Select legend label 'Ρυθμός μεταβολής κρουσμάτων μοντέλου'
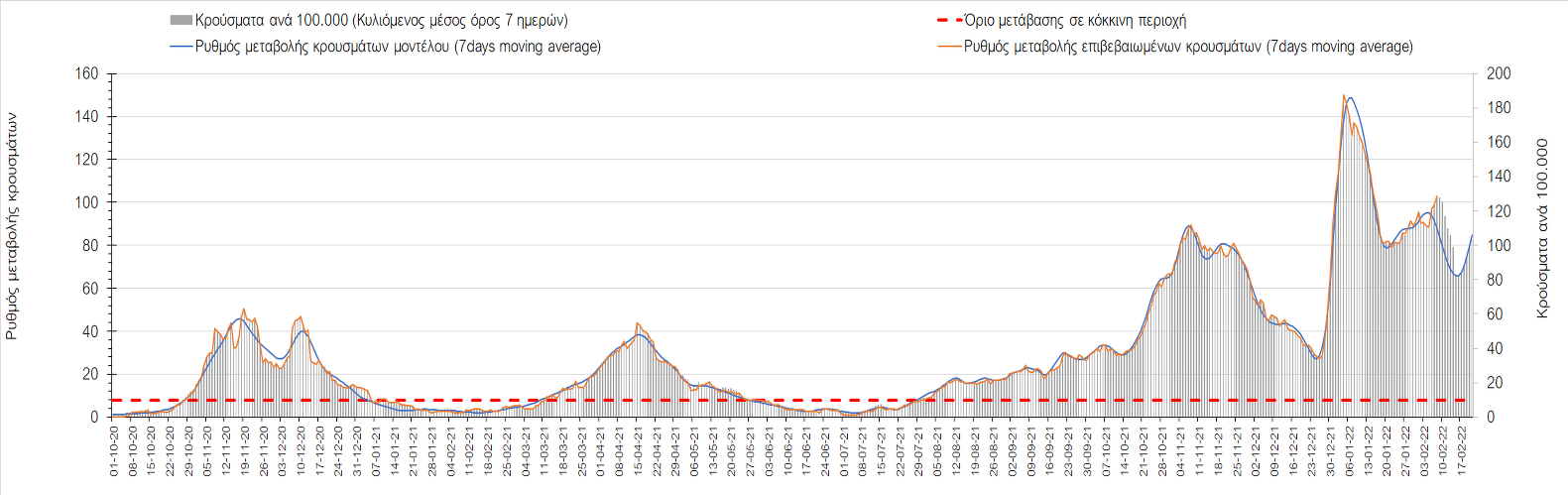This screenshot has width=1568, height=495. click(398, 47)
